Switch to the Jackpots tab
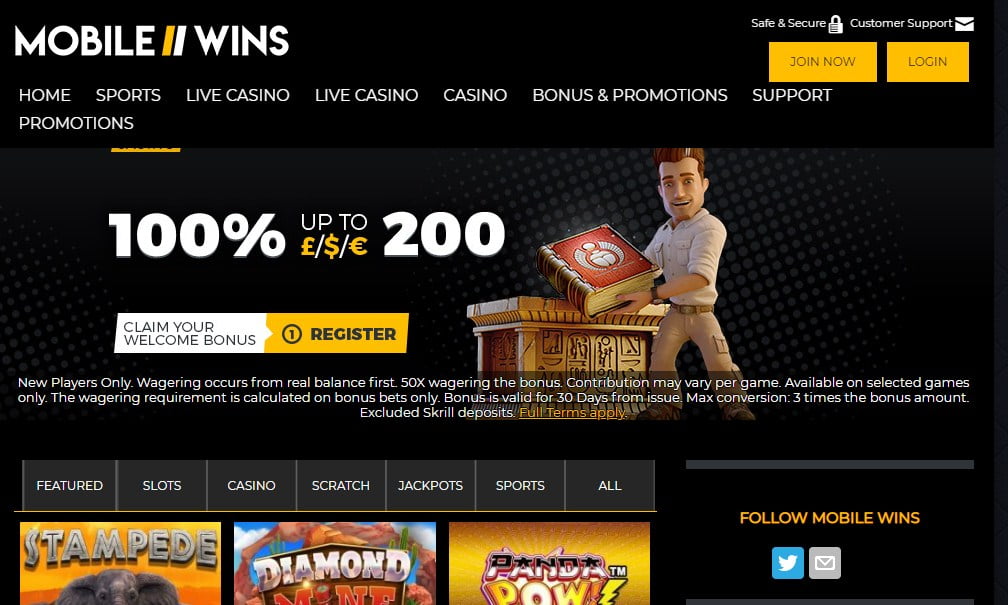Viewport: 1008px width, 605px height. point(430,485)
